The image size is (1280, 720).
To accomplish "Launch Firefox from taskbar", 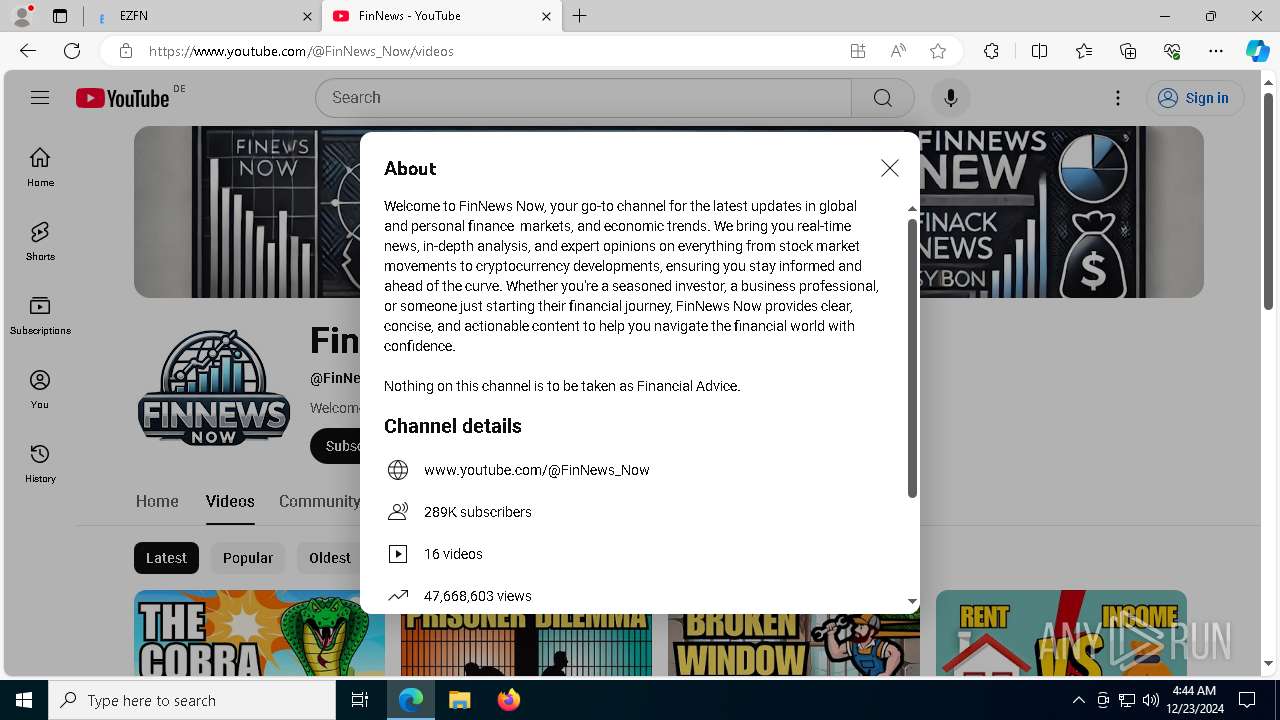I will [x=508, y=700].
